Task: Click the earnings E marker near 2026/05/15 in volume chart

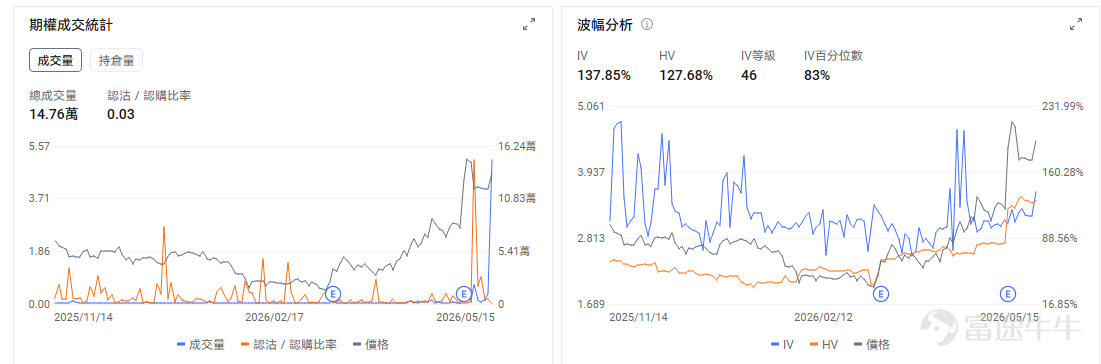Action: (463, 293)
